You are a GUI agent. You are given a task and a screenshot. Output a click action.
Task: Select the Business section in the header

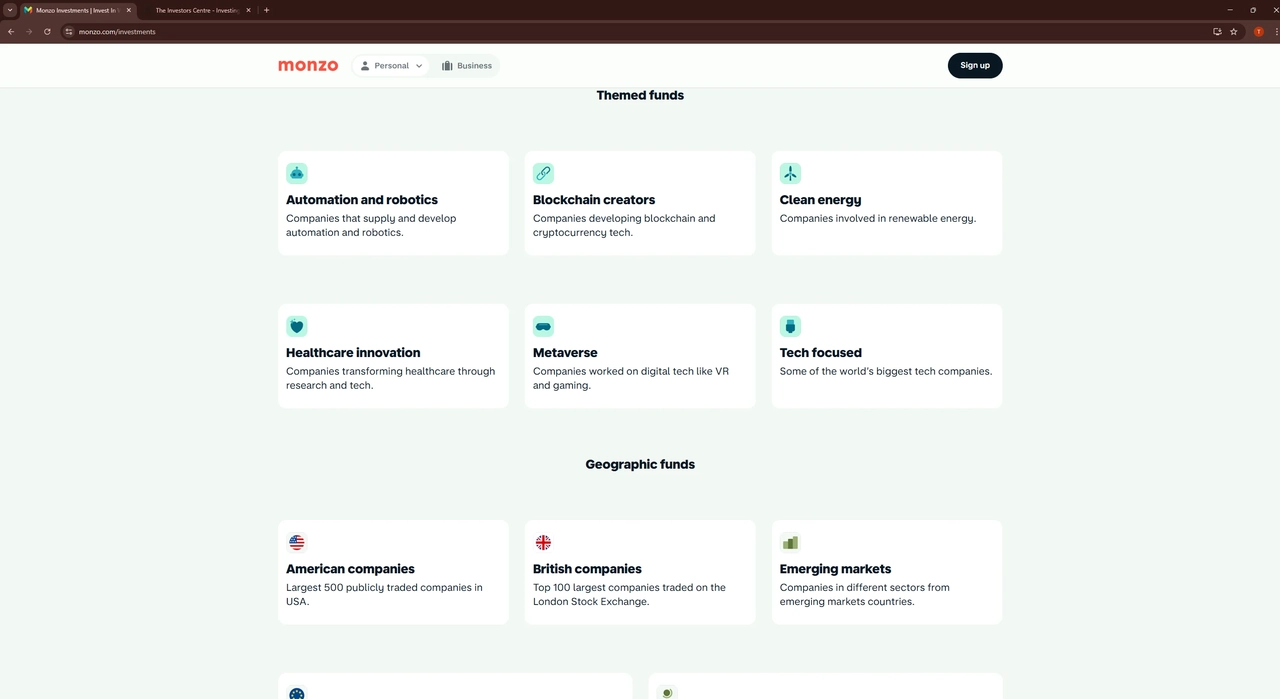[x=467, y=65]
